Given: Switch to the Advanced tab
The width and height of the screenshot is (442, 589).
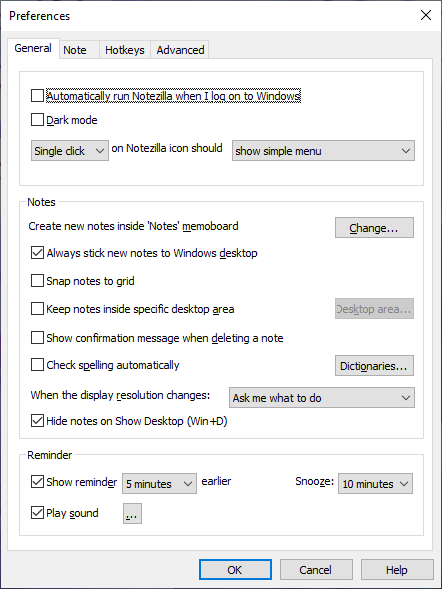Looking at the screenshot, I should [180, 50].
